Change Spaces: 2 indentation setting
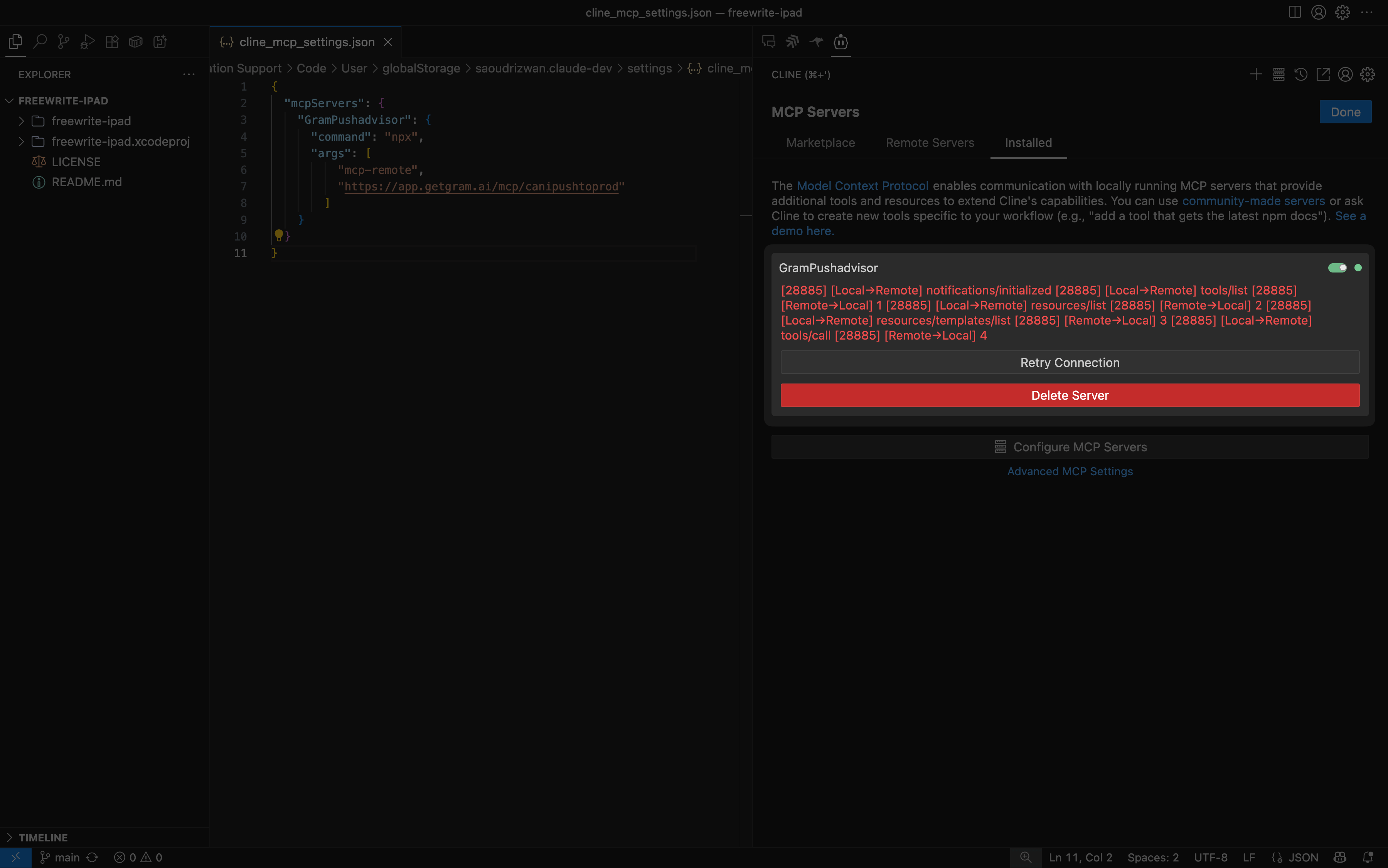 point(1153,857)
